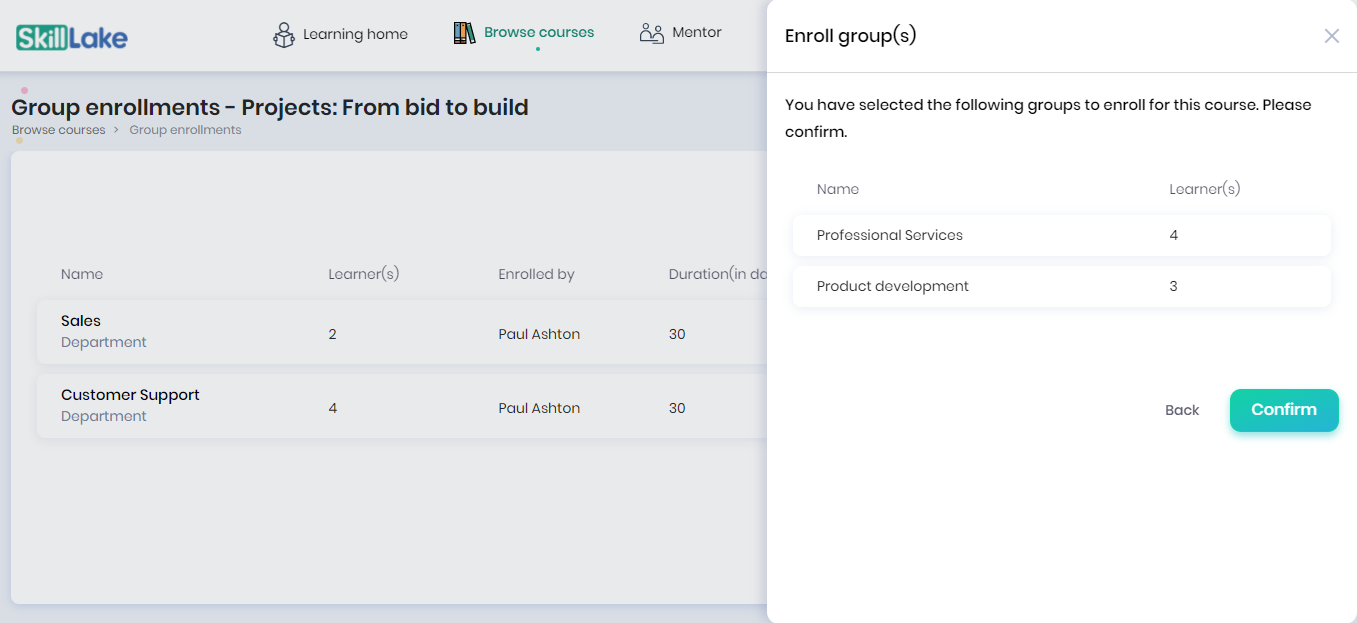Click learner count 3 for Product development
Screen dimensions: 1357x623
1174,286
